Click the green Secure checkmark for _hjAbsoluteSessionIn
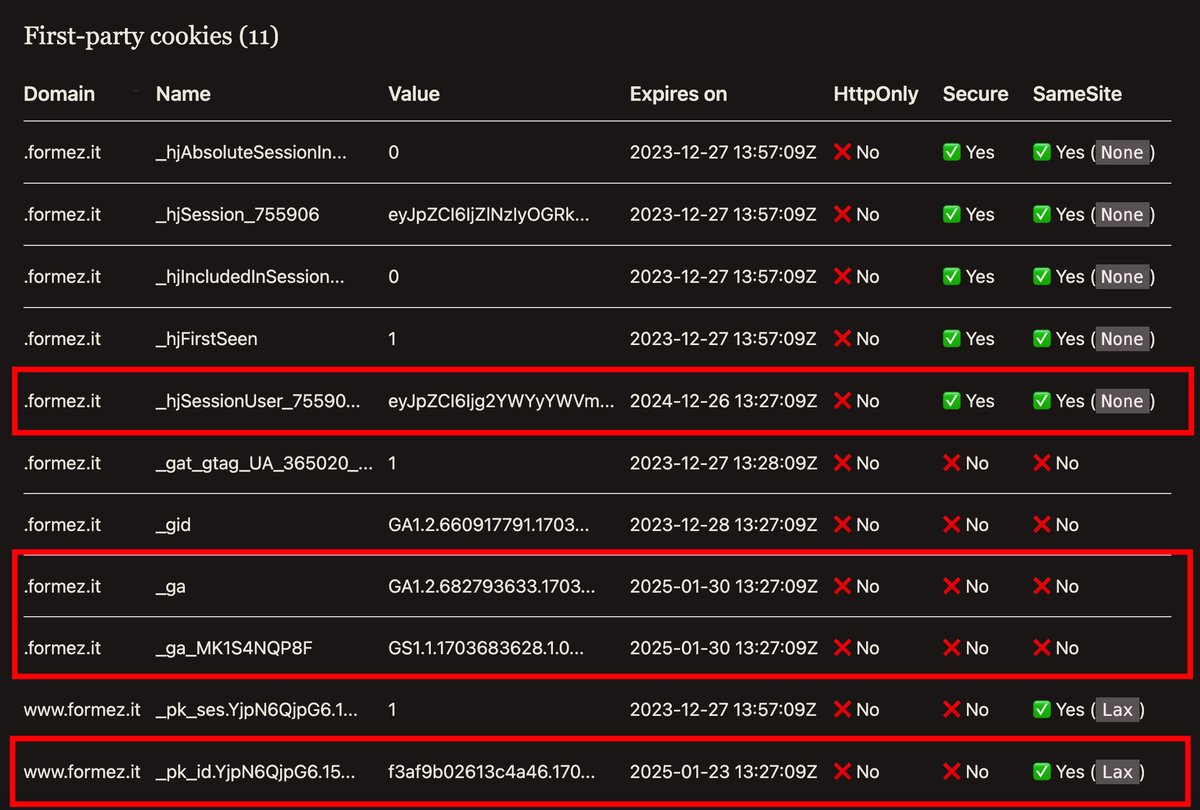 pyautogui.click(x=950, y=152)
